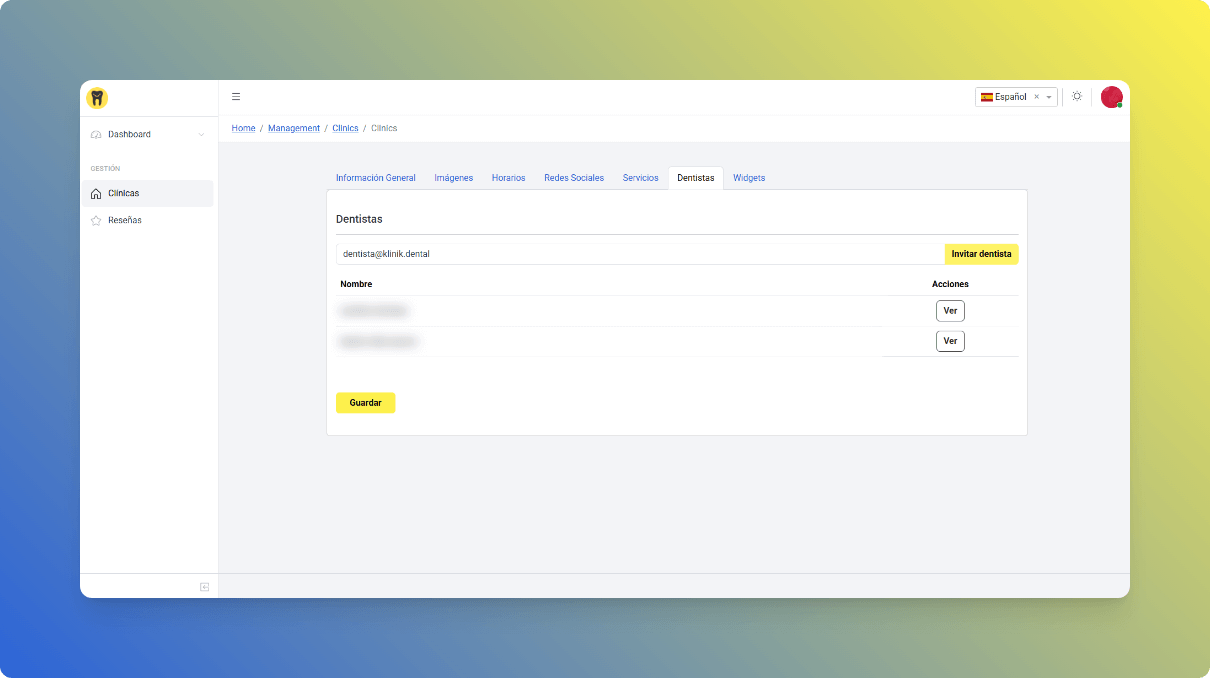This screenshot has height=678, width=1210.
Task: Click the Guardar button
Action: point(365,403)
